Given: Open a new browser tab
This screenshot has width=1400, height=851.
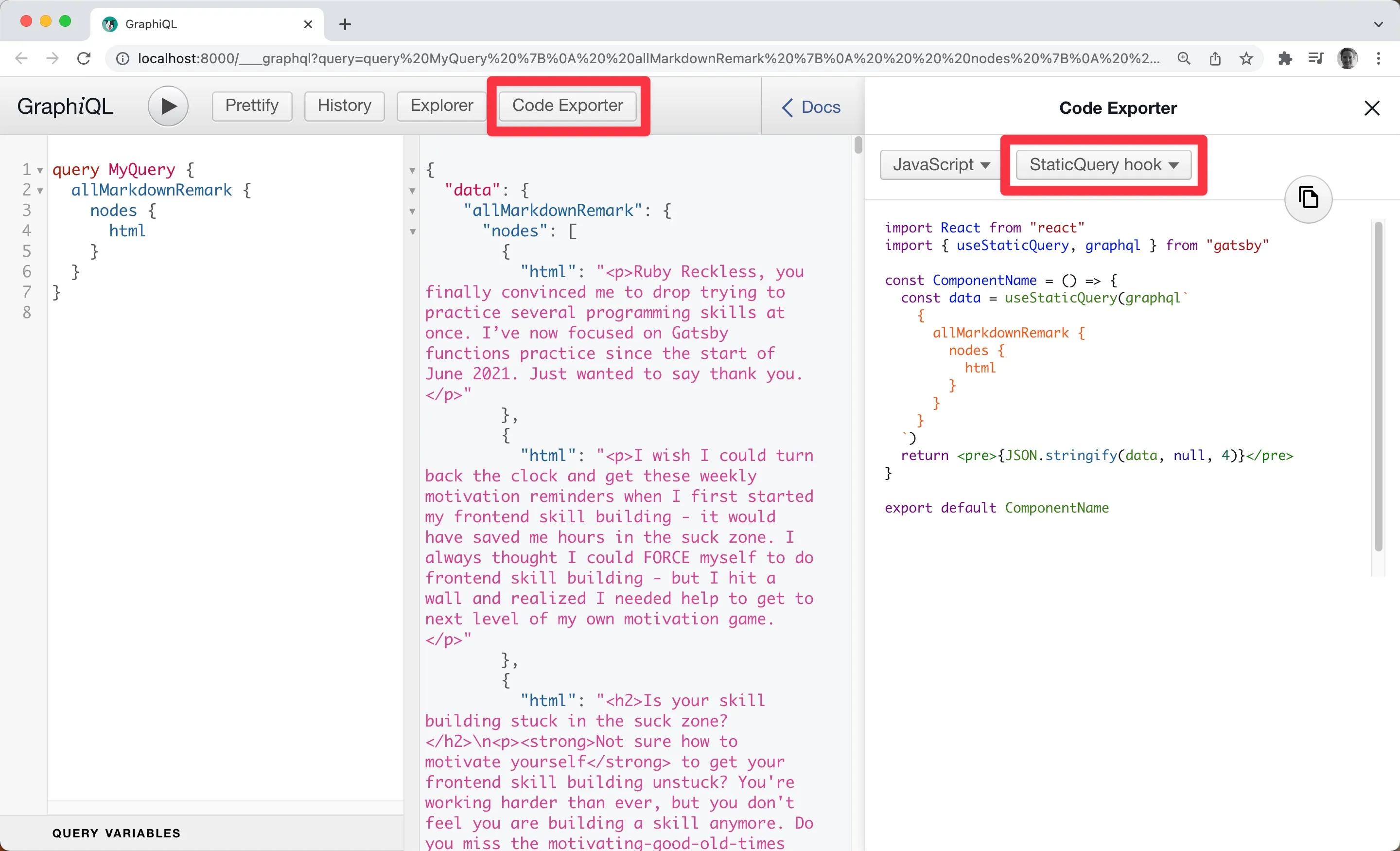Looking at the screenshot, I should click(345, 24).
